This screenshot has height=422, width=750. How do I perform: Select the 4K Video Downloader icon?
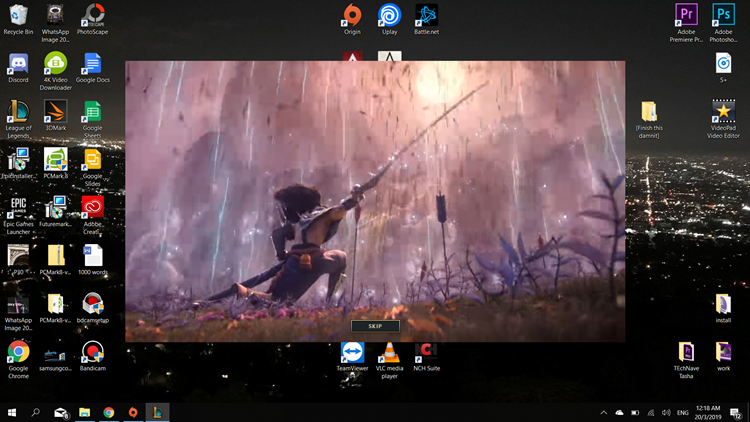pos(55,71)
